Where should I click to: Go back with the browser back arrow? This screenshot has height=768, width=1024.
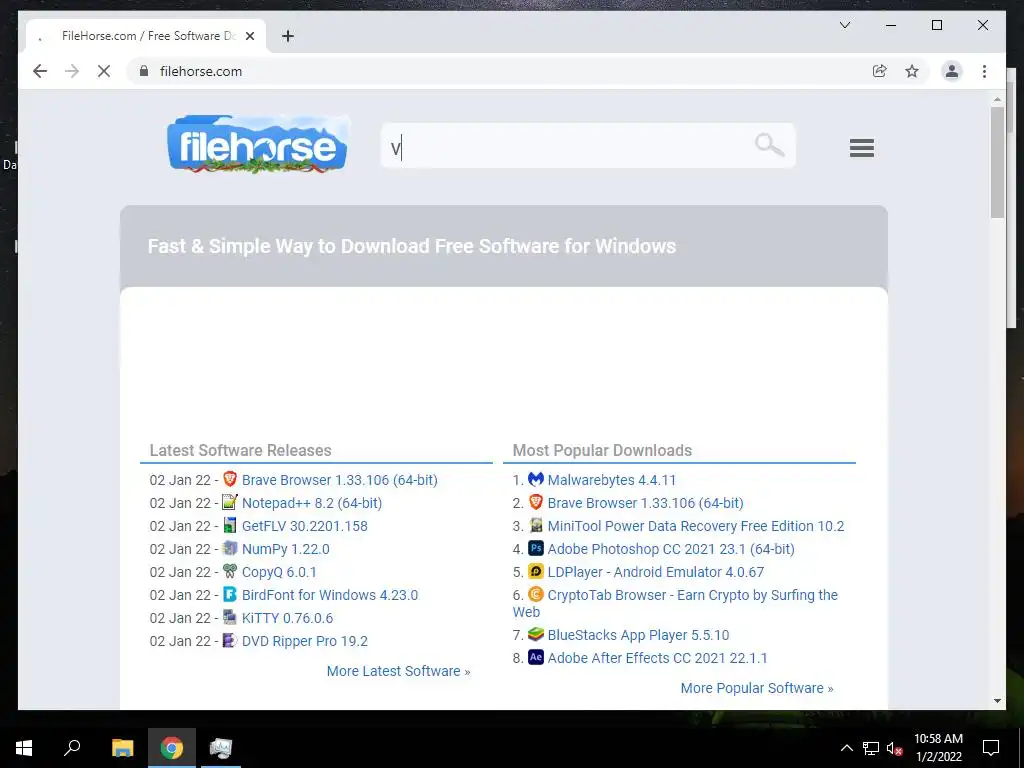click(x=40, y=71)
